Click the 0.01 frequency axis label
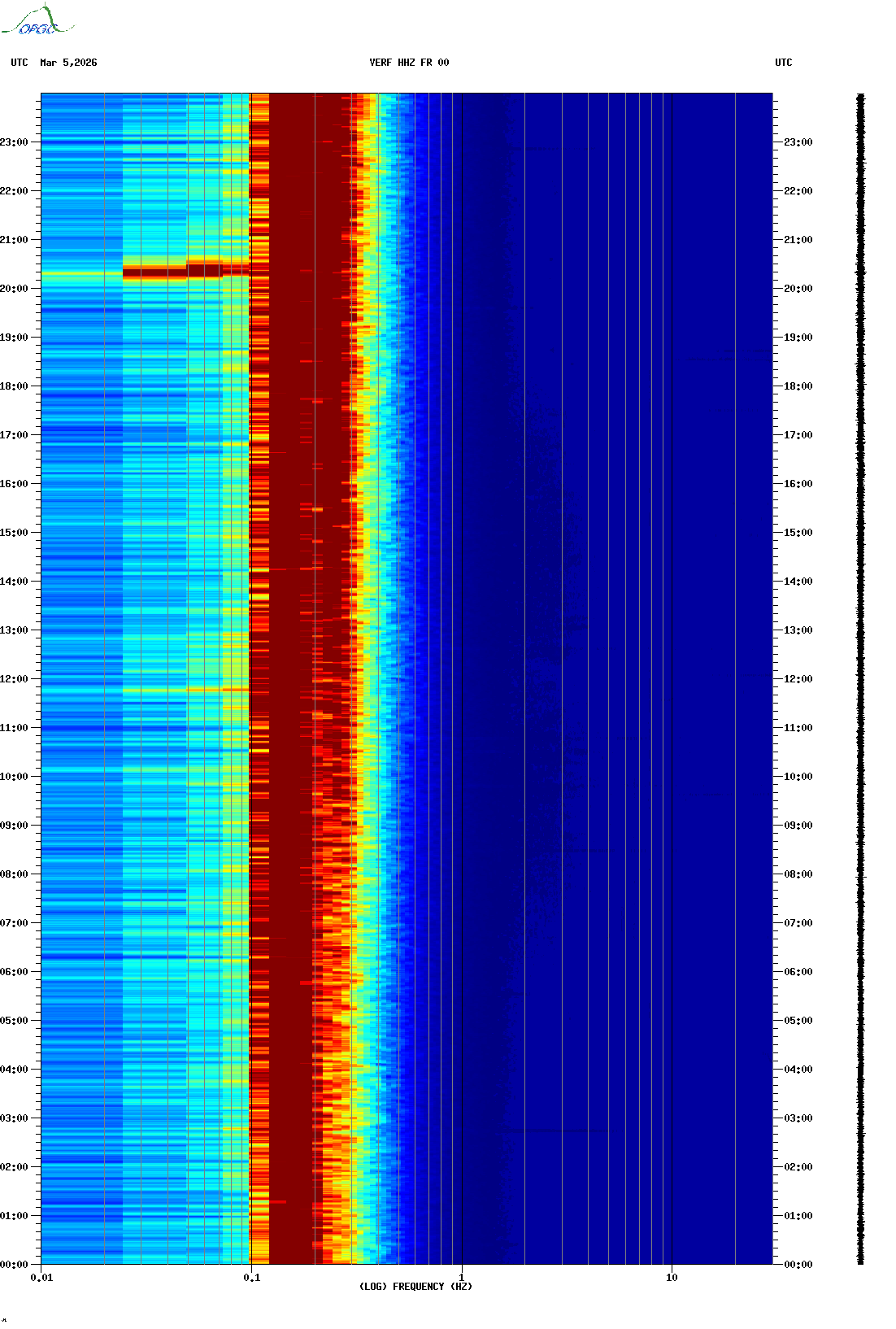This screenshot has height=1329, width=896. (x=41, y=1278)
